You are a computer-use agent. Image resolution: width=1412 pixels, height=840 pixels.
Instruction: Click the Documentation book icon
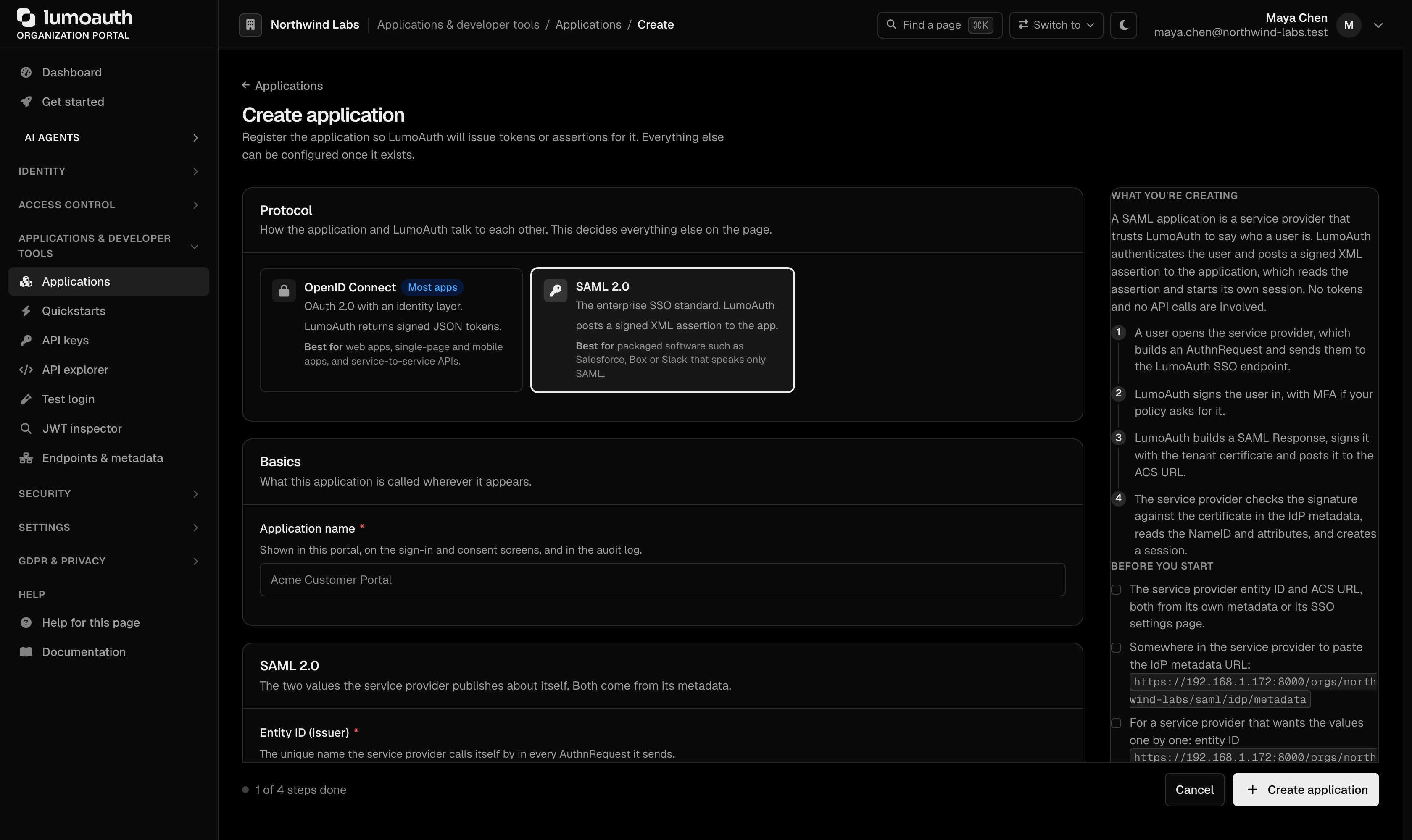coord(26,652)
